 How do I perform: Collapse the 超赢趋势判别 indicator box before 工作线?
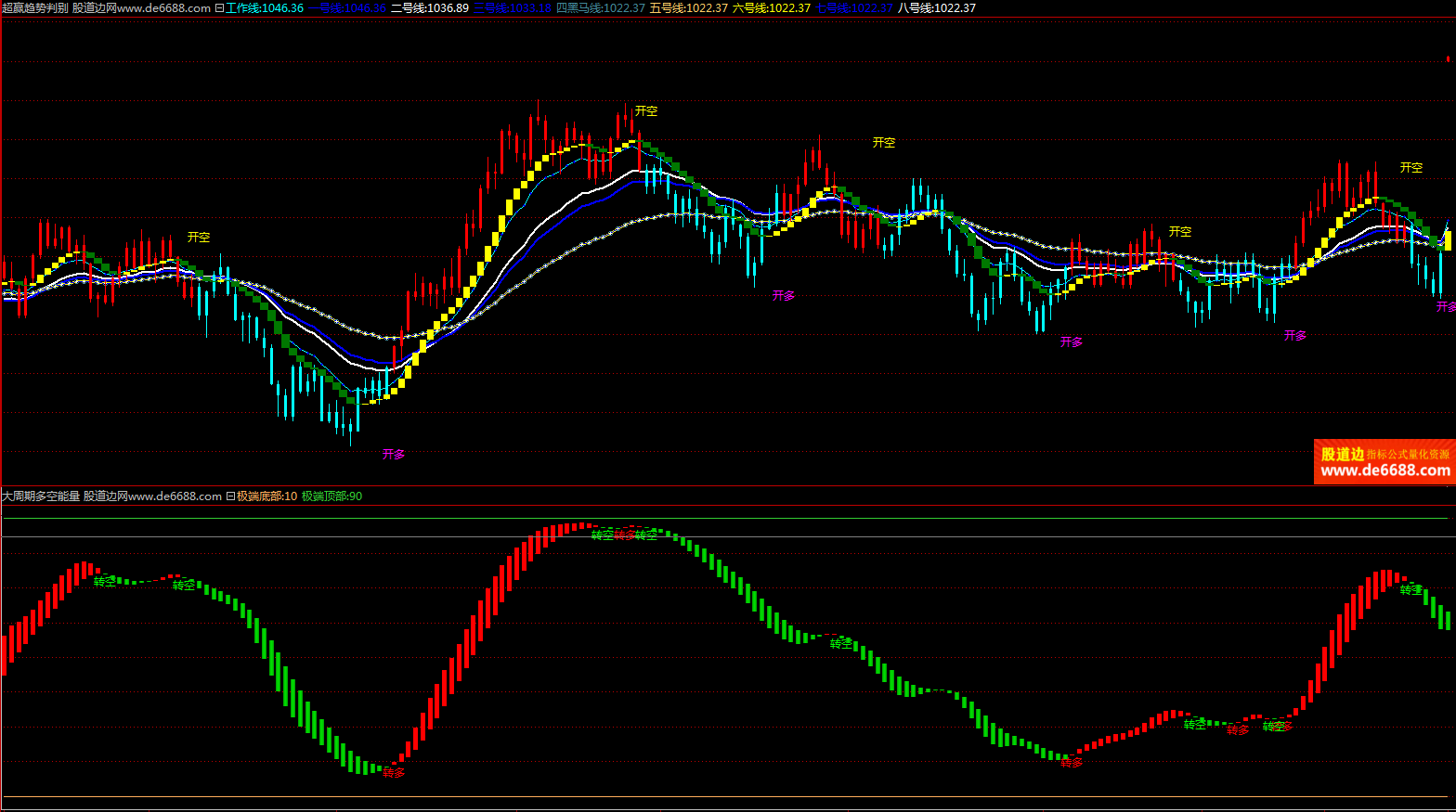(x=219, y=8)
